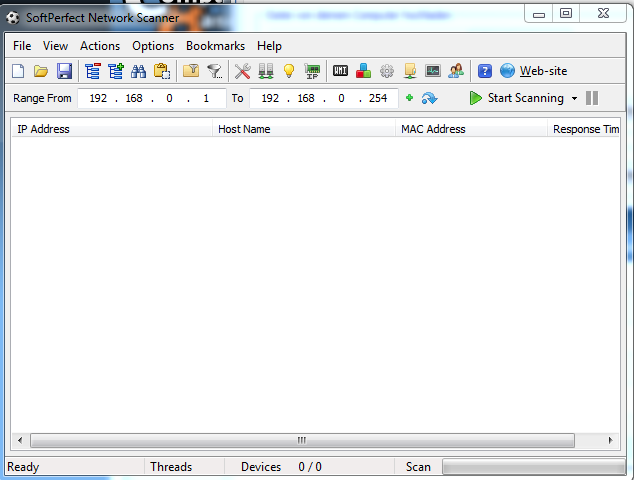The image size is (634, 480).
Task: Open the Start Scanning dropdown arrow
Action: (x=574, y=98)
